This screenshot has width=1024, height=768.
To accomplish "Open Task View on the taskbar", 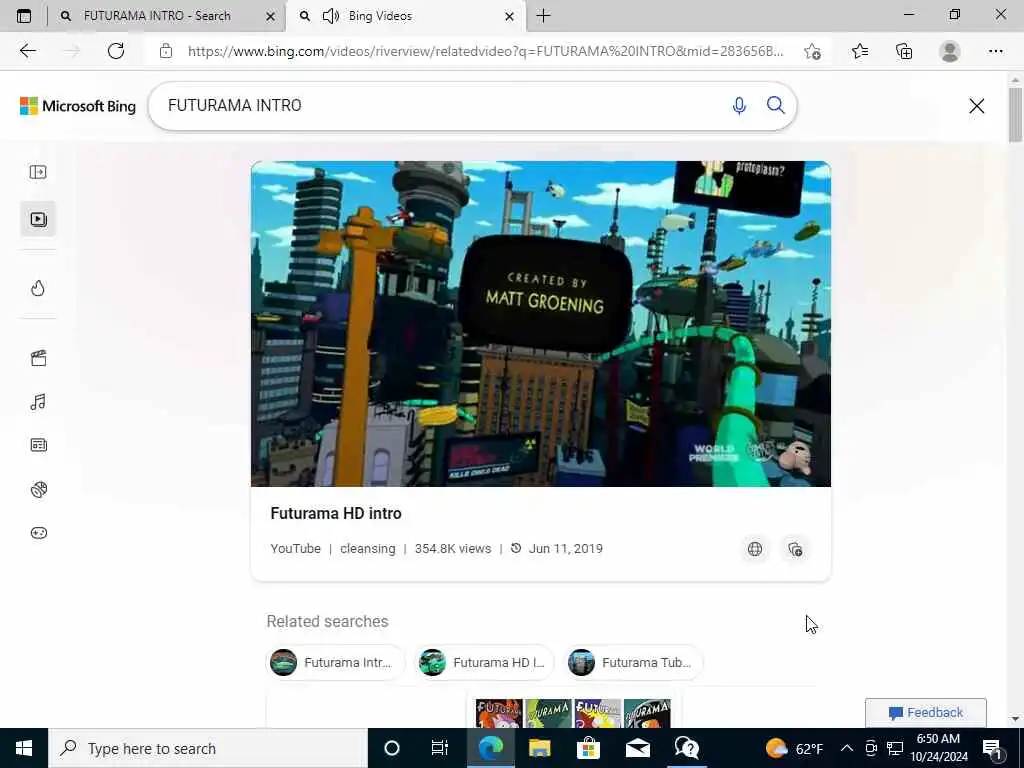I will point(440,748).
